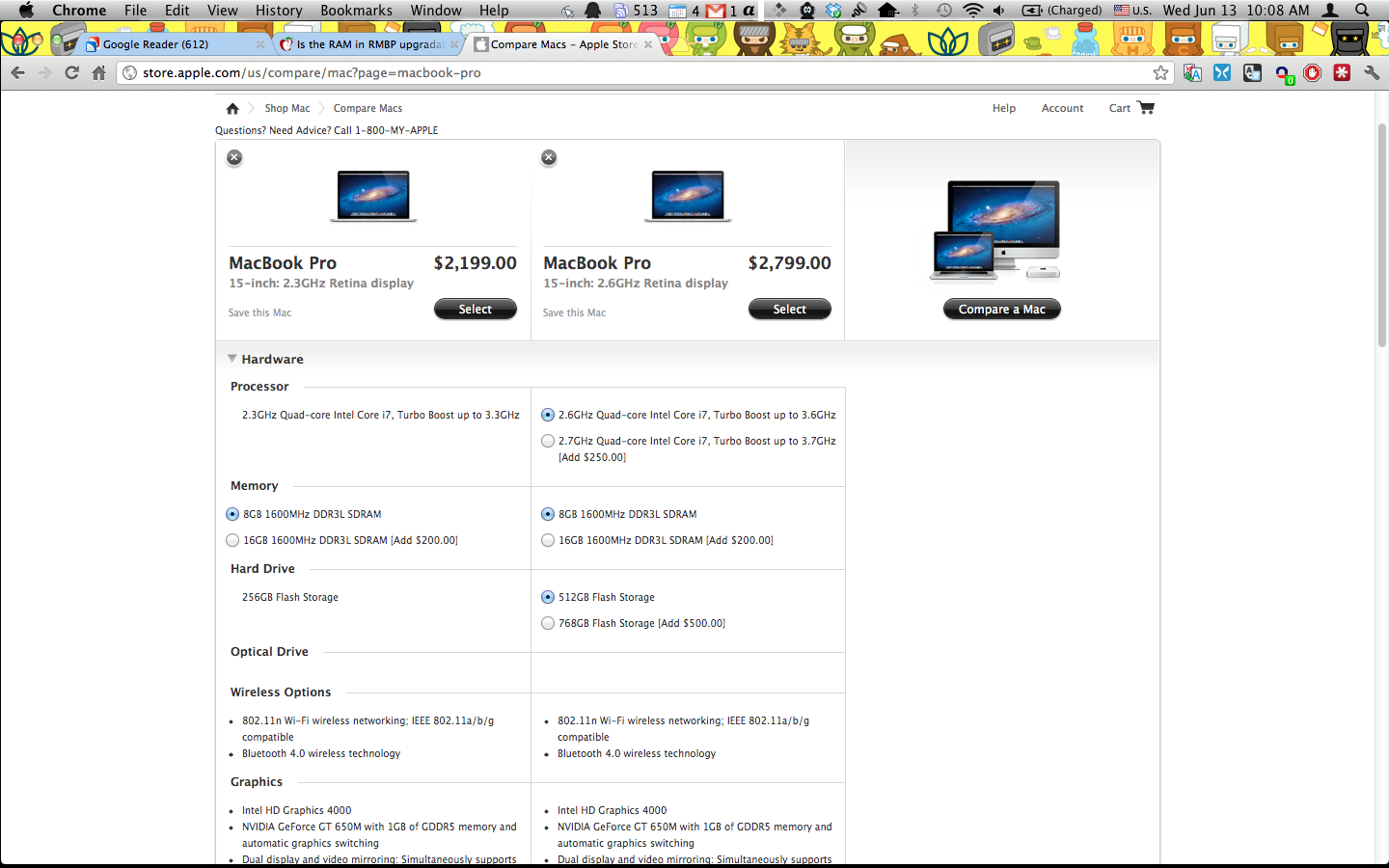Click the red asterisk extension icon

point(1342,72)
